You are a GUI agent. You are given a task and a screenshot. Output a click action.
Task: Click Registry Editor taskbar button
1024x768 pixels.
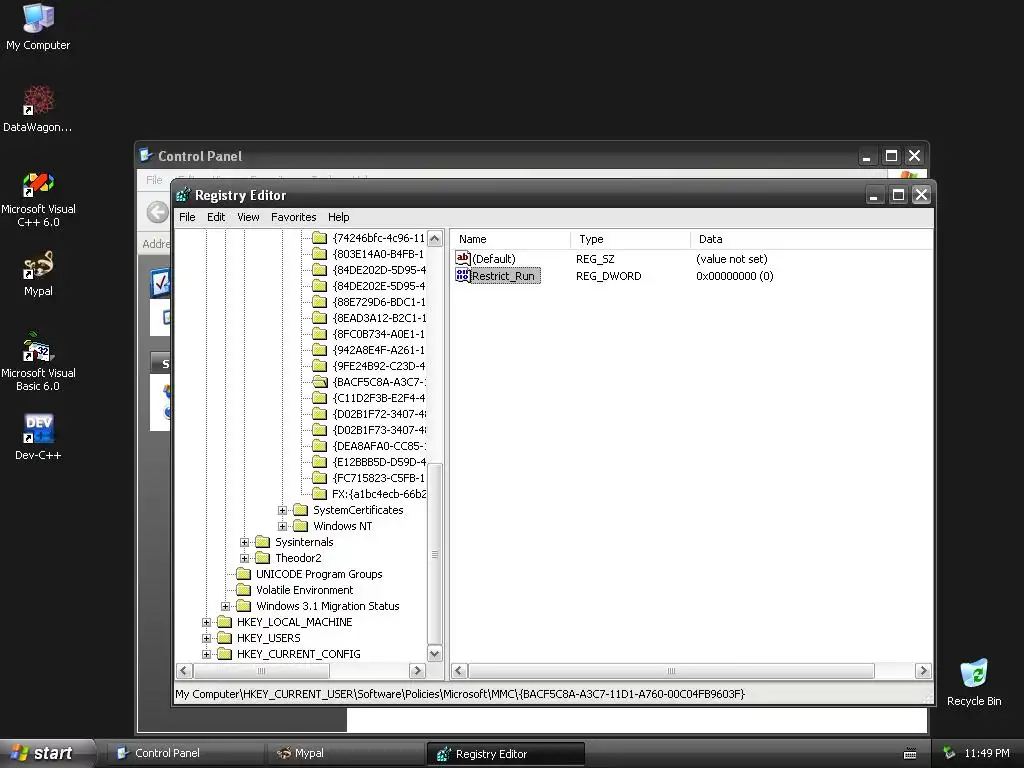[x=505, y=754]
